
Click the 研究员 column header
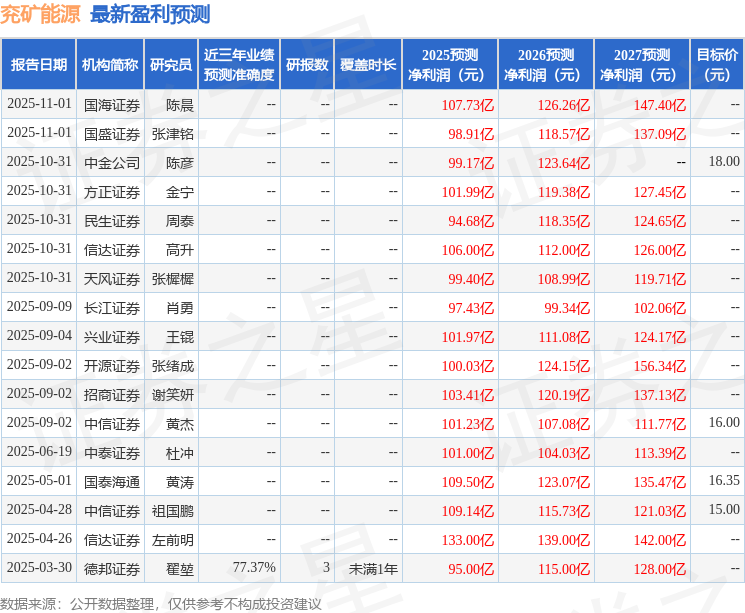coord(171,64)
